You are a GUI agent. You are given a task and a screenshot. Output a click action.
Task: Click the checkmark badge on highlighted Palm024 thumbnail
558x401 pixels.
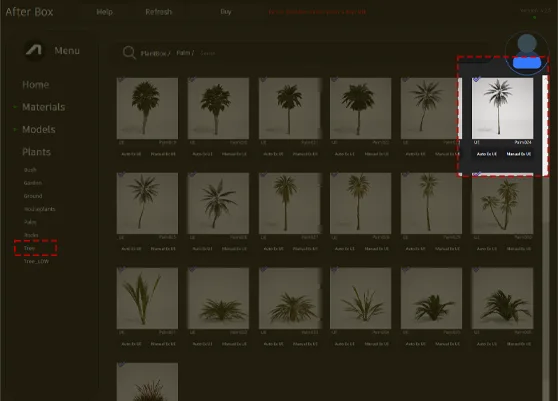tap(477, 79)
